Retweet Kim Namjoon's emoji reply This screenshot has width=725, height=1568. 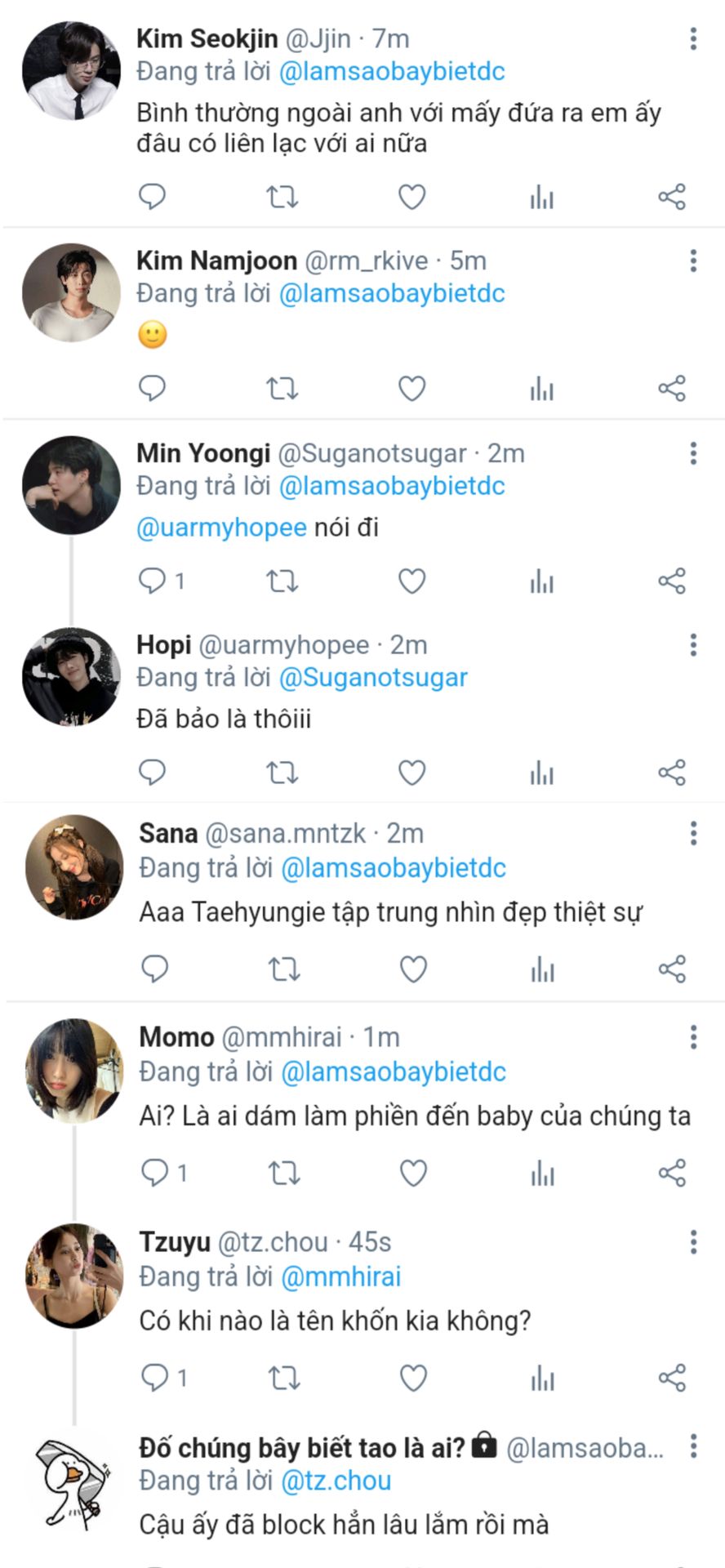click(x=282, y=389)
